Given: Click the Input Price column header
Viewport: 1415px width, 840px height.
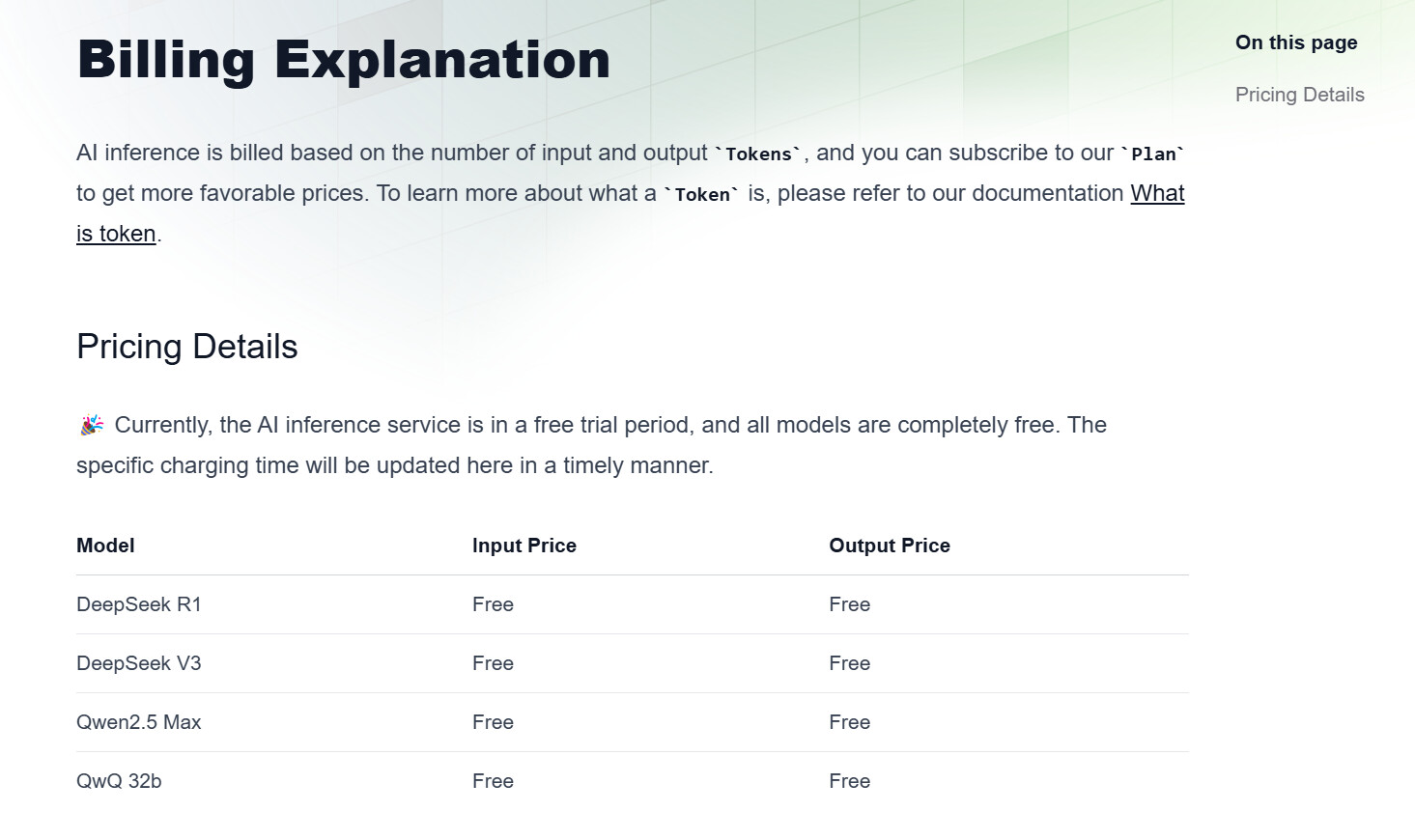Looking at the screenshot, I should [524, 546].
